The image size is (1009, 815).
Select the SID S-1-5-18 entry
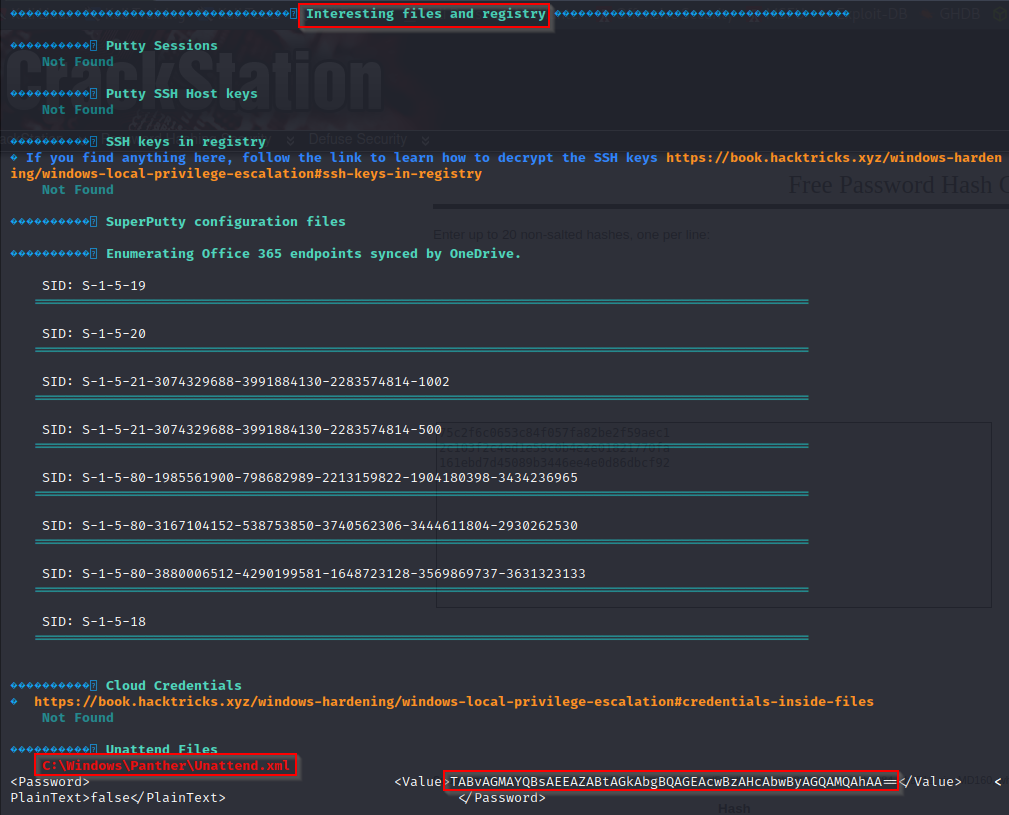pyautogui.click(x=94, y=622)
